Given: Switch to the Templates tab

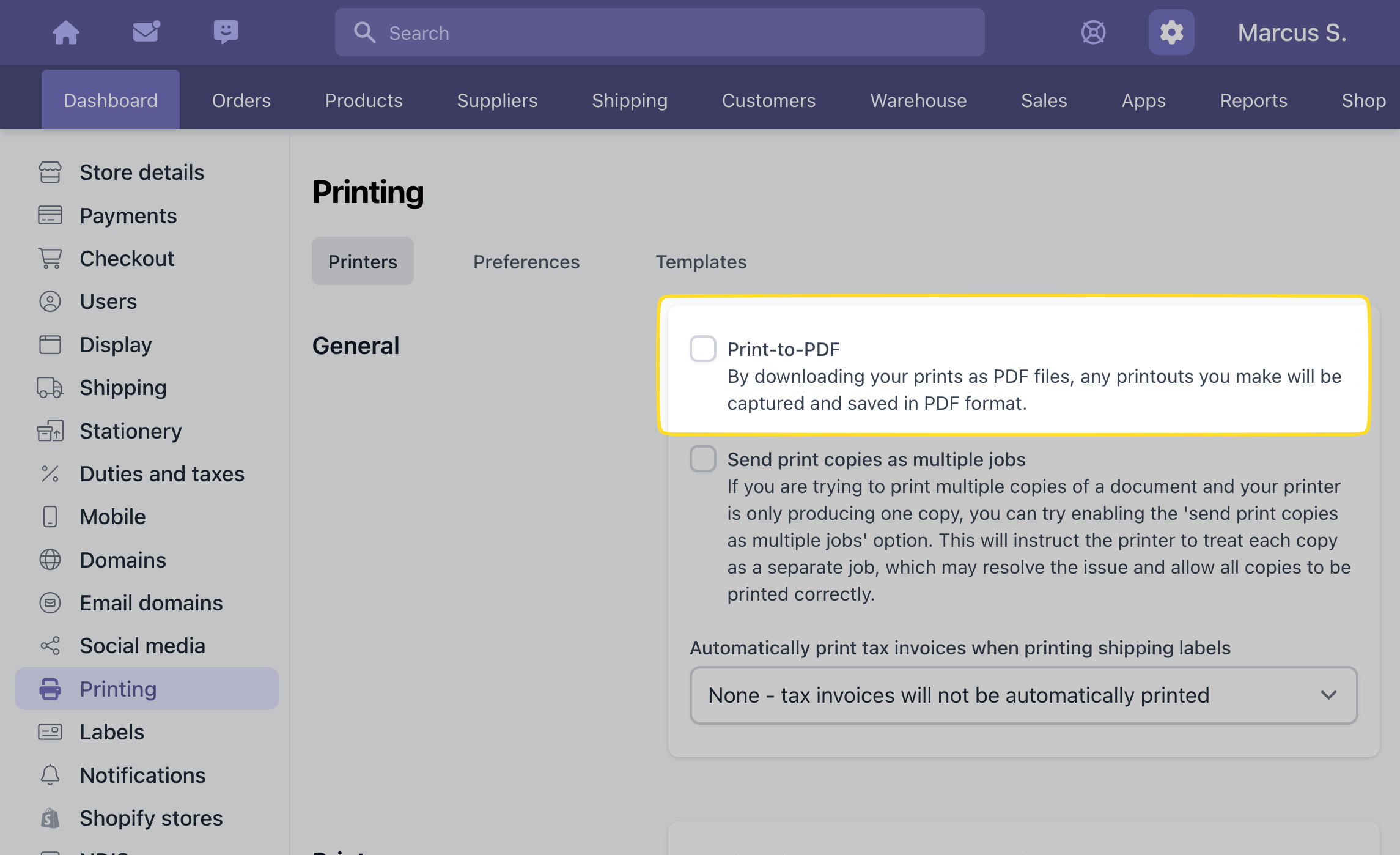Looking at the screenshot, I should (x=701, y=262).
